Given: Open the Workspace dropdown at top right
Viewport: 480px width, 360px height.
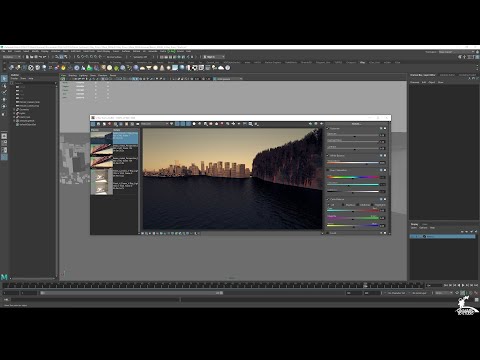Looking at the screenshot, I should [458, 52].
